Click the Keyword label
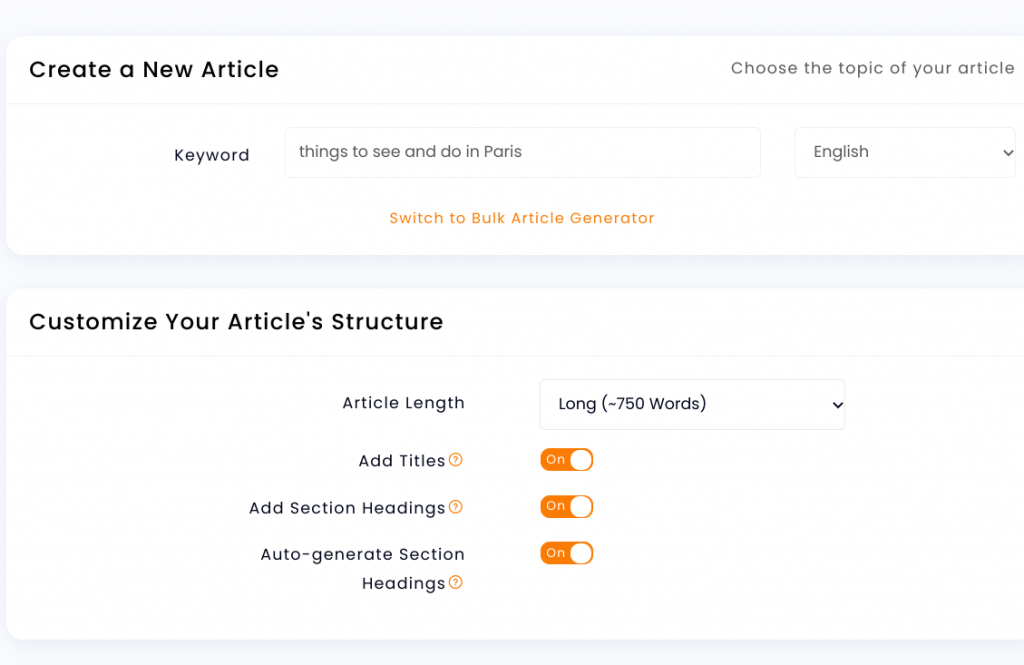The width and height of the screenshot is (1024, 665). coord(212,155)
